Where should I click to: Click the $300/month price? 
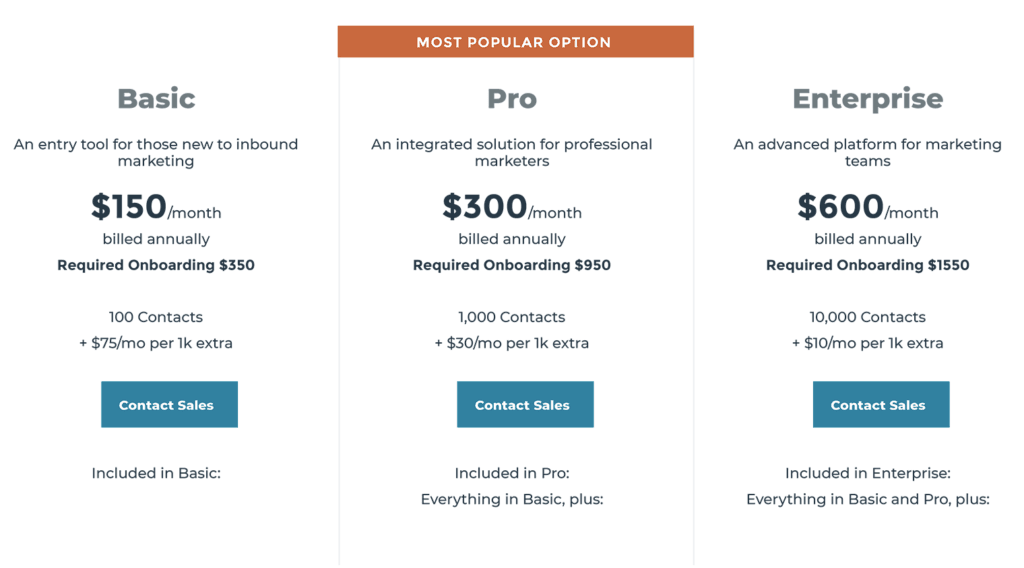[x=512, y=208]
